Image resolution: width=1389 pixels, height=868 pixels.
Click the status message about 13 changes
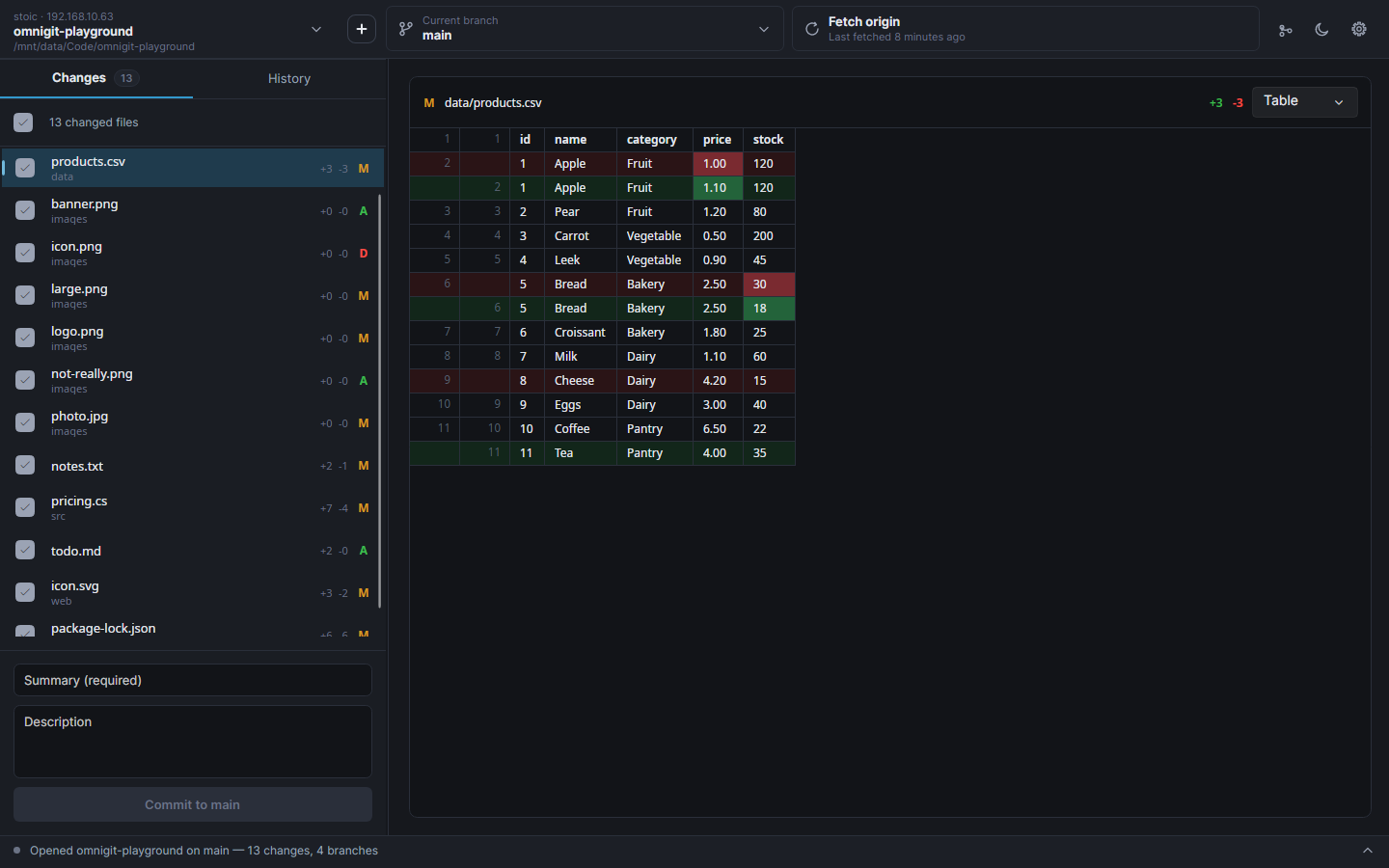204,851
